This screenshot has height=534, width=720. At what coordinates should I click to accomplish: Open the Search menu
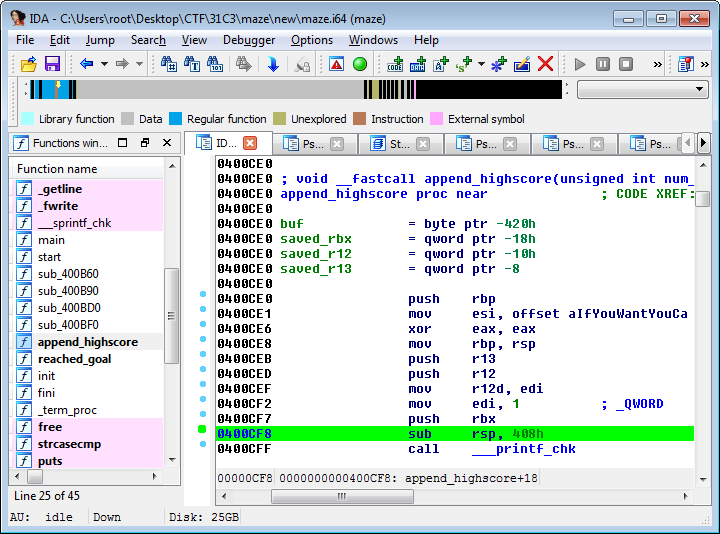[148, 40]
